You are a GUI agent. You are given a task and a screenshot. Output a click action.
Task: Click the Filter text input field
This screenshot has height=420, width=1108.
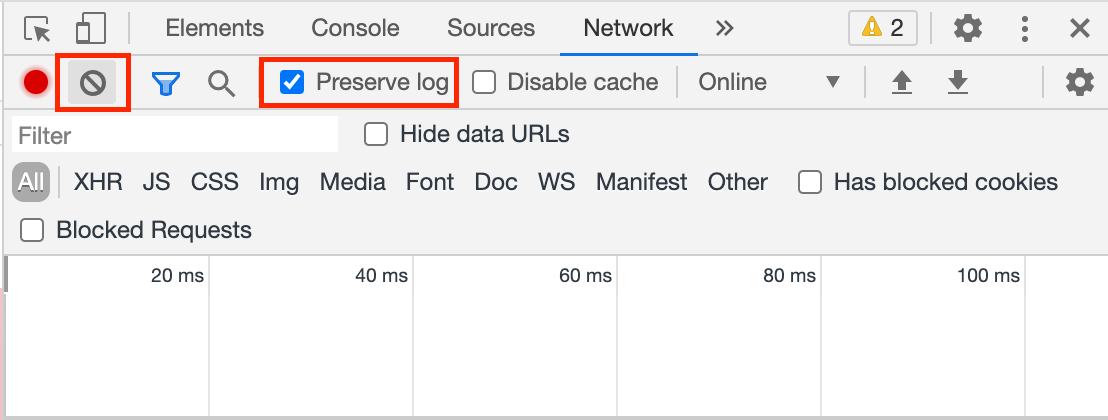(x=175, y=134)
